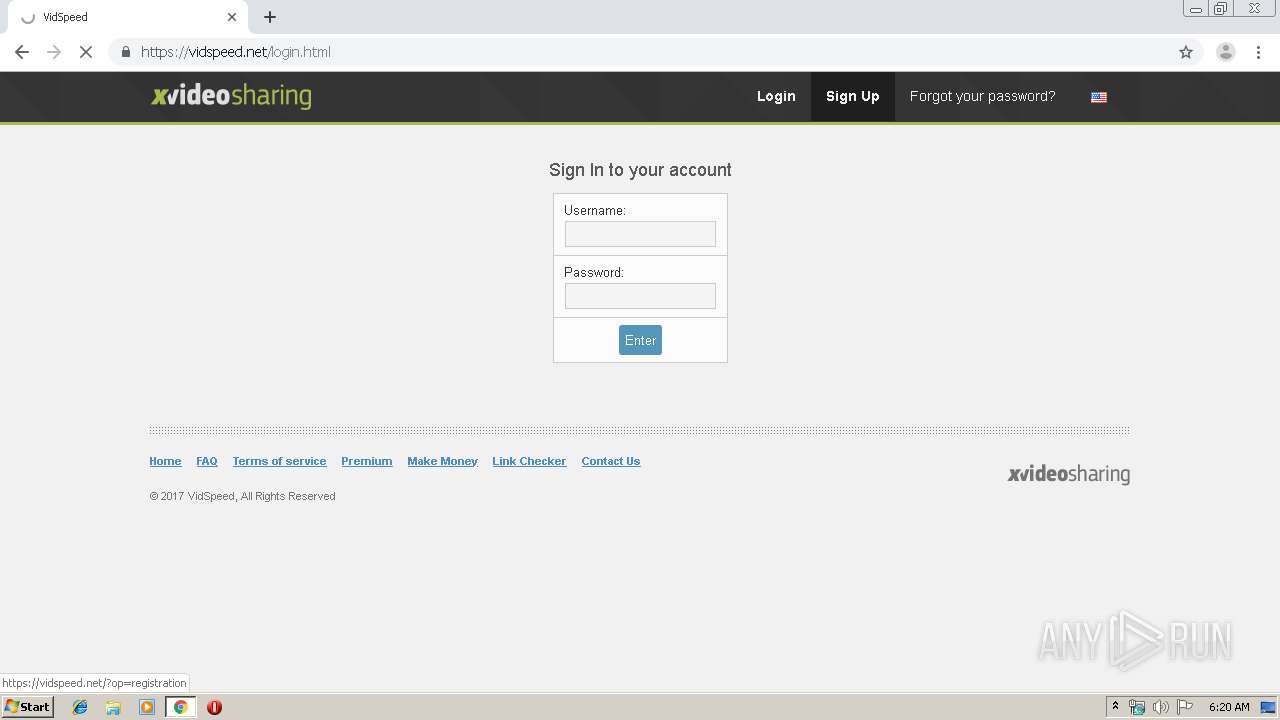Image resolution: width=1280 pixels, height=720 pixels.
Task: Open Windows Start menu
Action: point(27,707)
